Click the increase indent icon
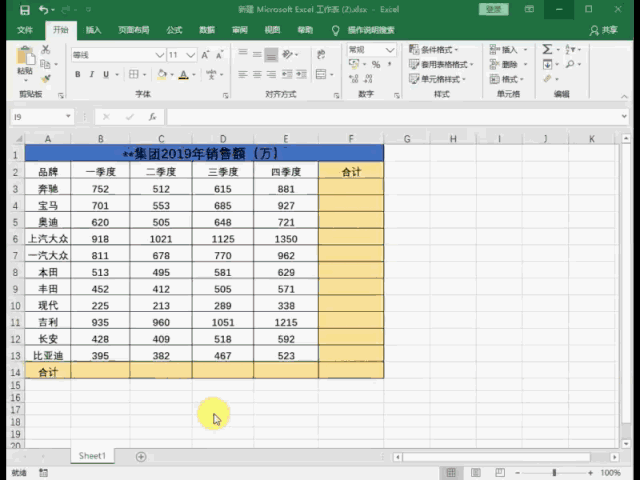The image size is (640, 480). (302, 74)
